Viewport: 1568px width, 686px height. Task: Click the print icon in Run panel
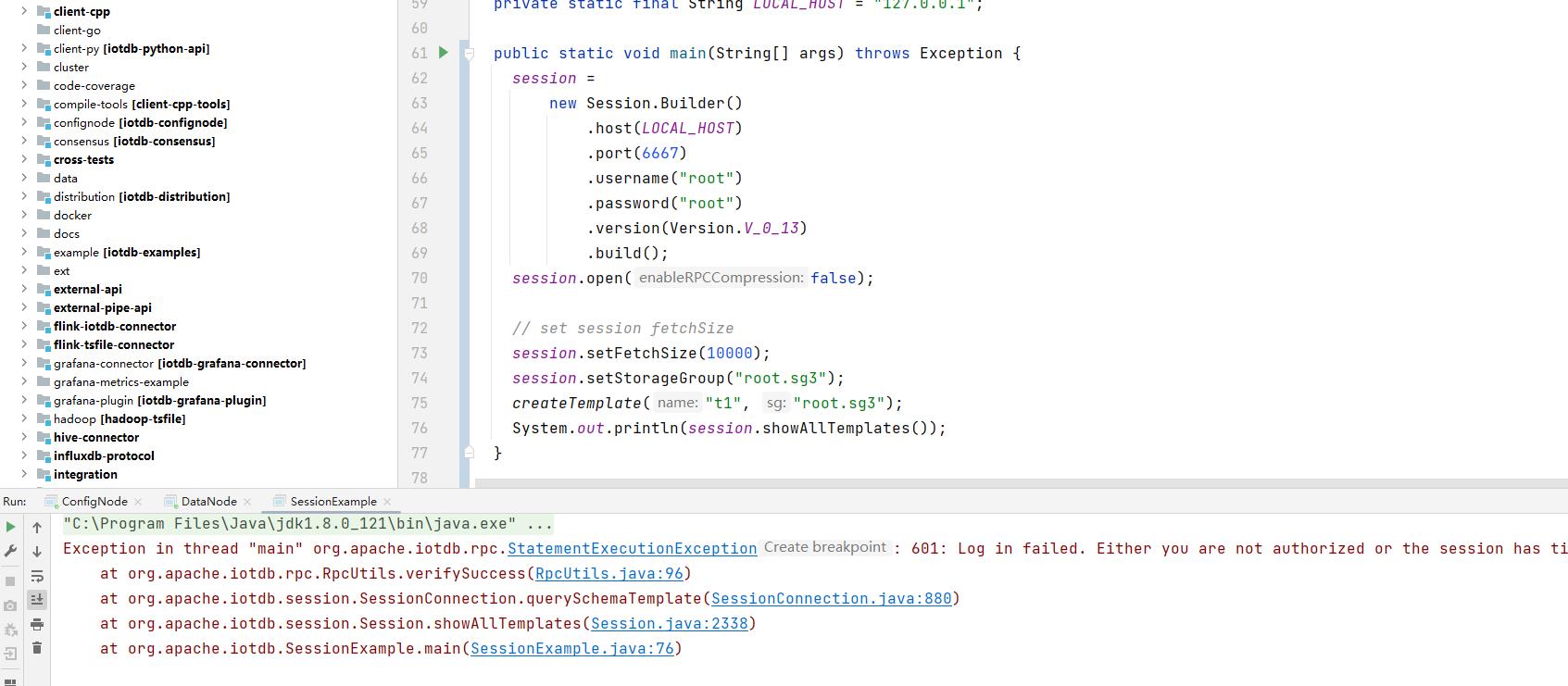coord(37,624)
